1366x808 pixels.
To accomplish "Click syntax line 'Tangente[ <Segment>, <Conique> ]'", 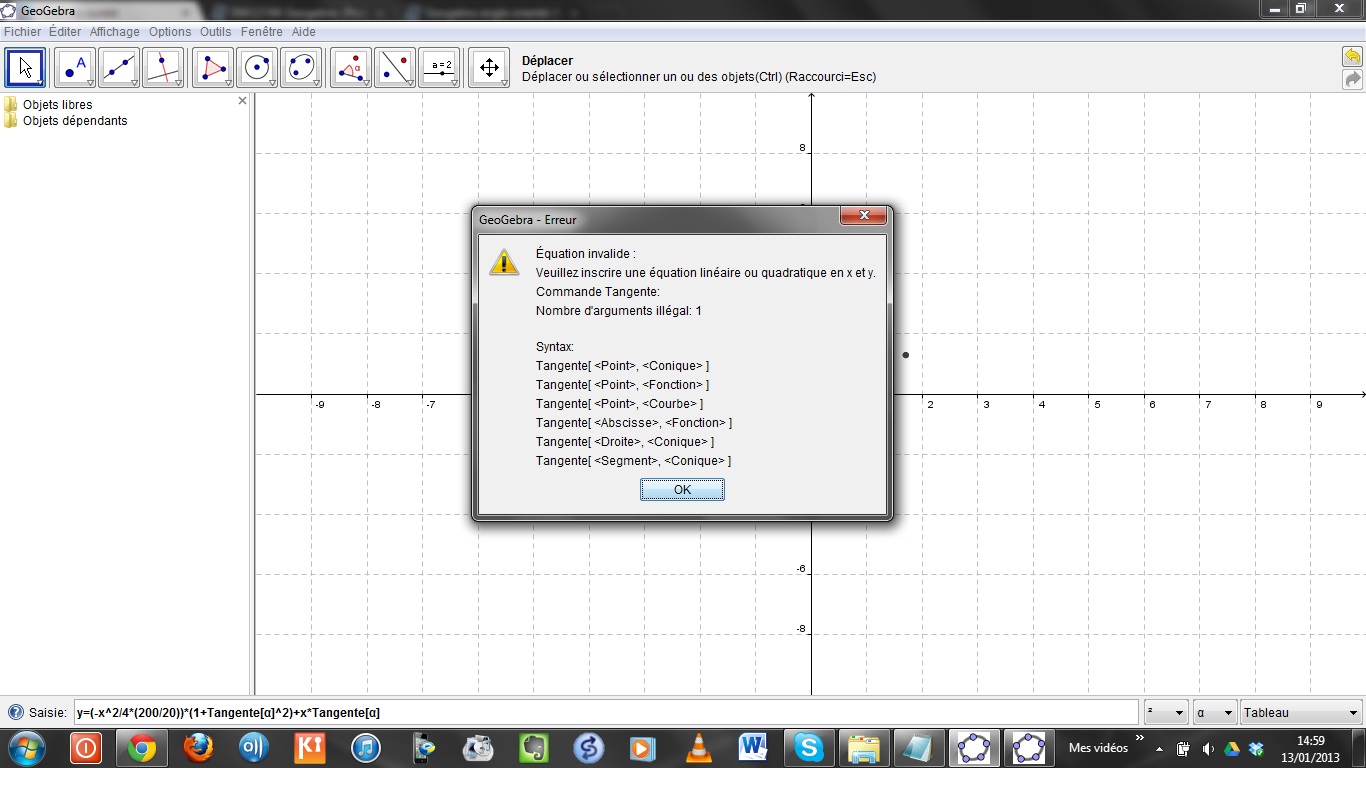I will pos(633,461).
